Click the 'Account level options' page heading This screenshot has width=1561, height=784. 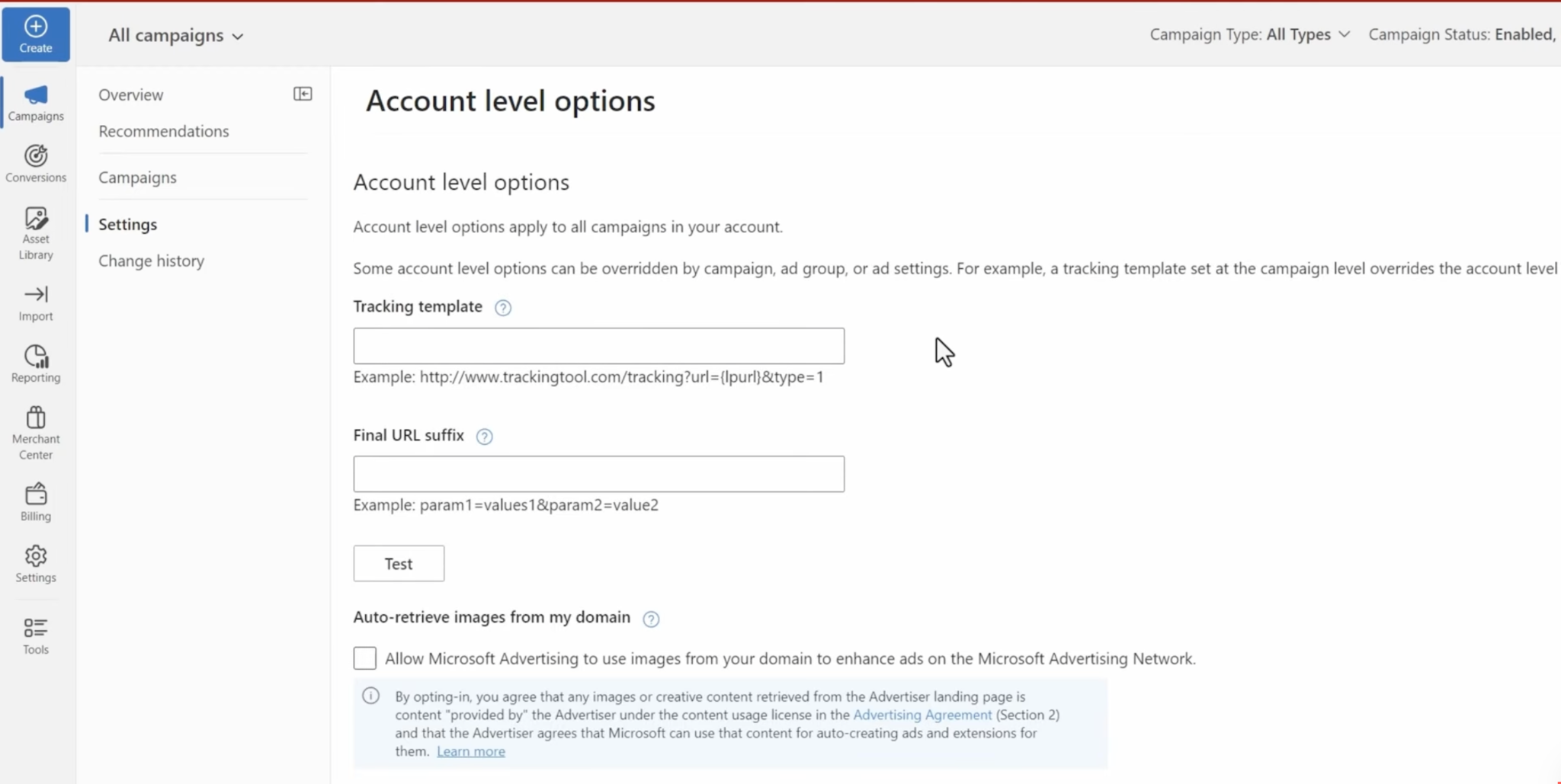(x=511, y=101)
